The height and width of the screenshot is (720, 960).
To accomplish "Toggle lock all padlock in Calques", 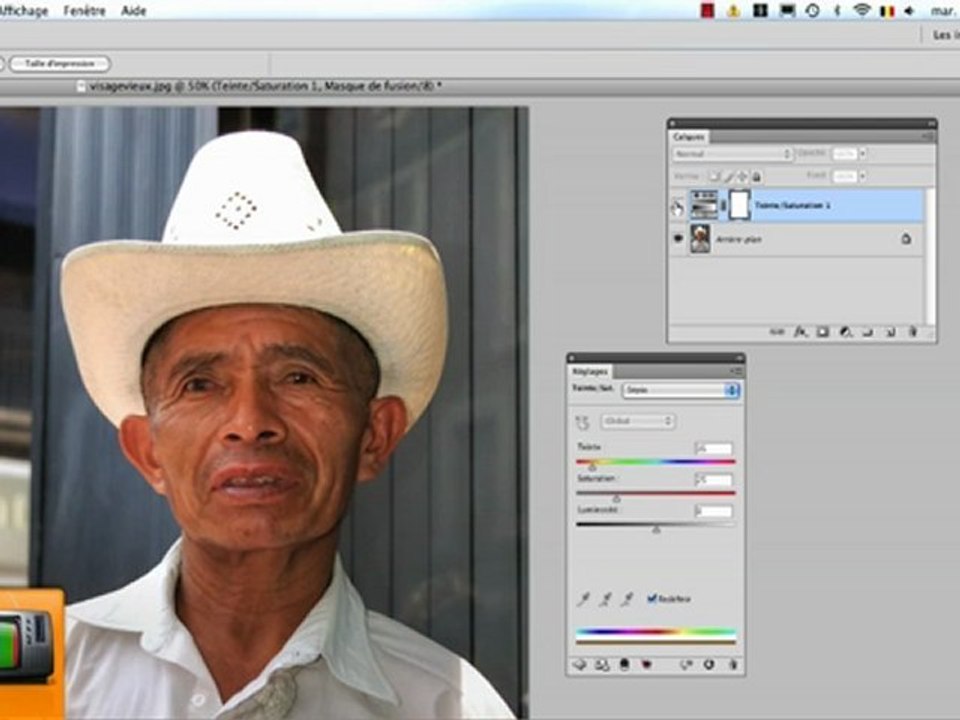I will (757, 177).
